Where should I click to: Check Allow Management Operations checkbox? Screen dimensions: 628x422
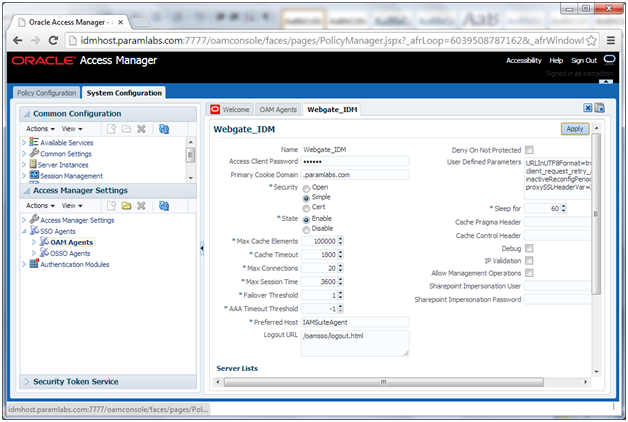tap(529, 273)
